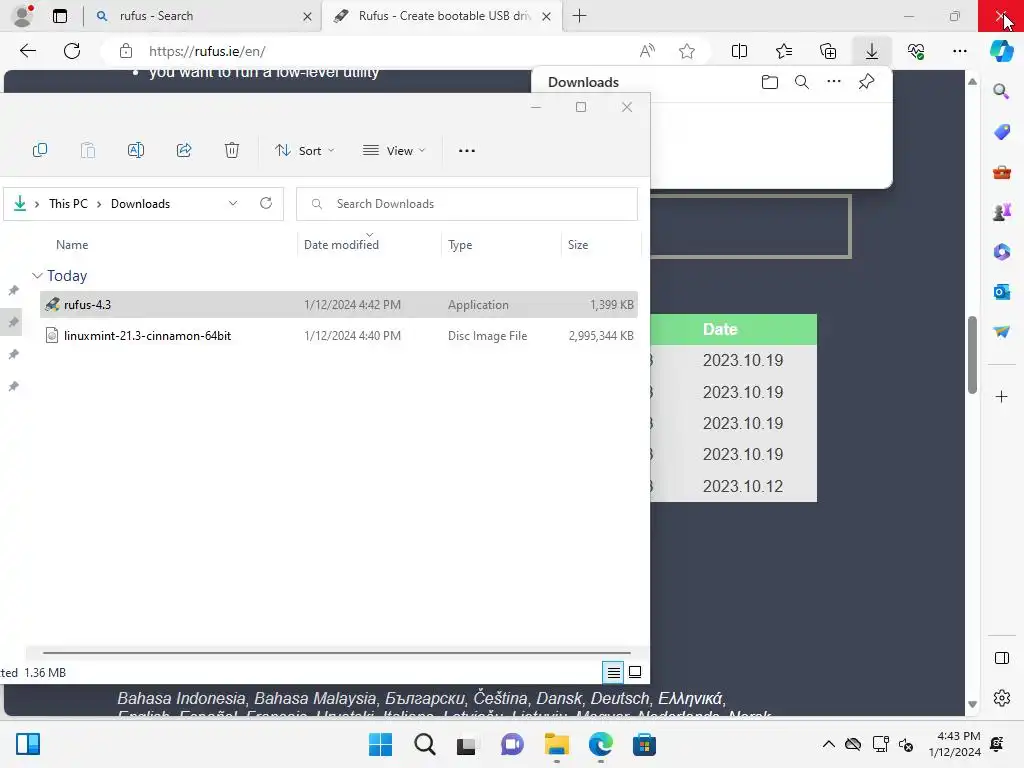Open Edge sidebar Shopping tag icon
This screenshot has width=1024, height=768.
pos(1001,131)
